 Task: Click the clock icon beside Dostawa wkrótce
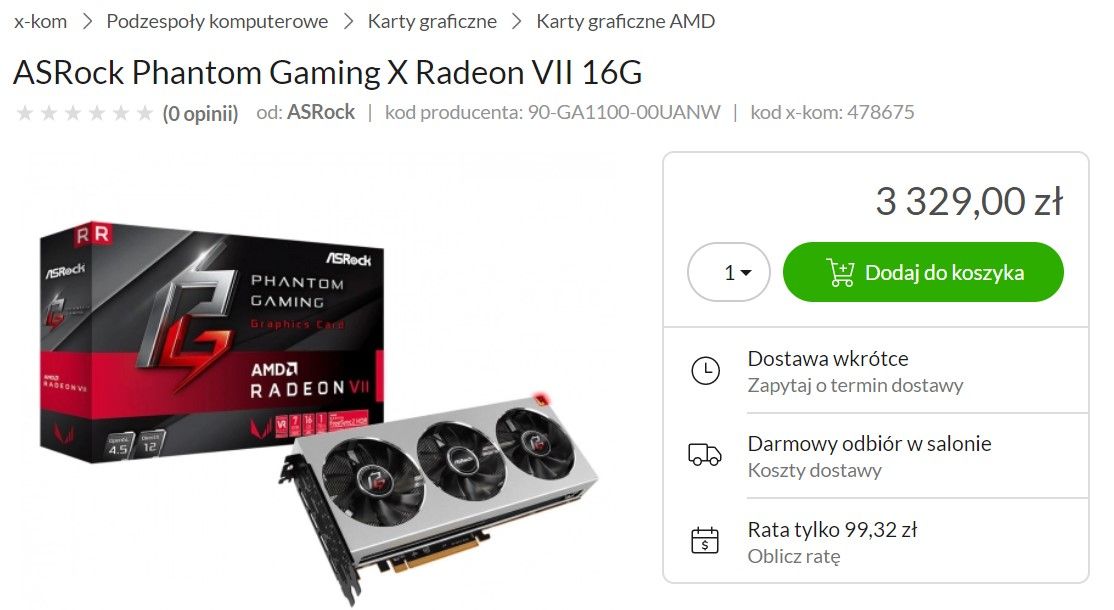pyautogui.click(x=705, y=371)
